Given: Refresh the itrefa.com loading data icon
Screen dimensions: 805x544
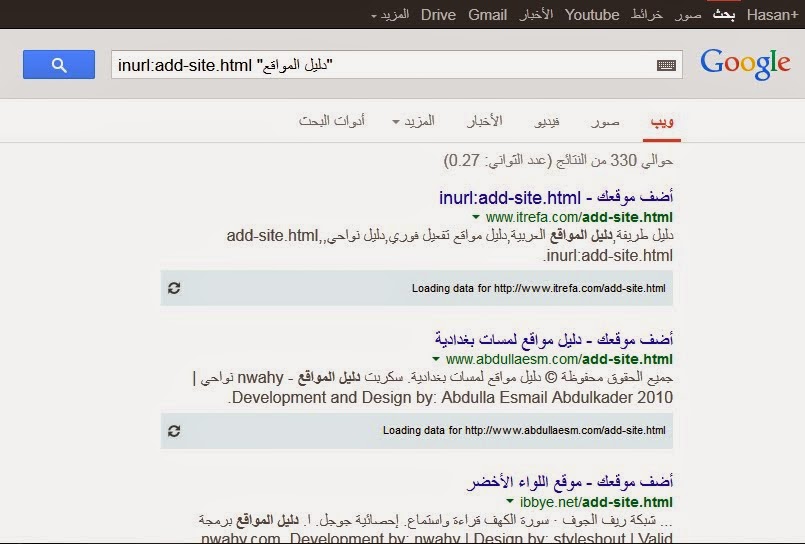Looking at the screenshot, I should 174,288.
